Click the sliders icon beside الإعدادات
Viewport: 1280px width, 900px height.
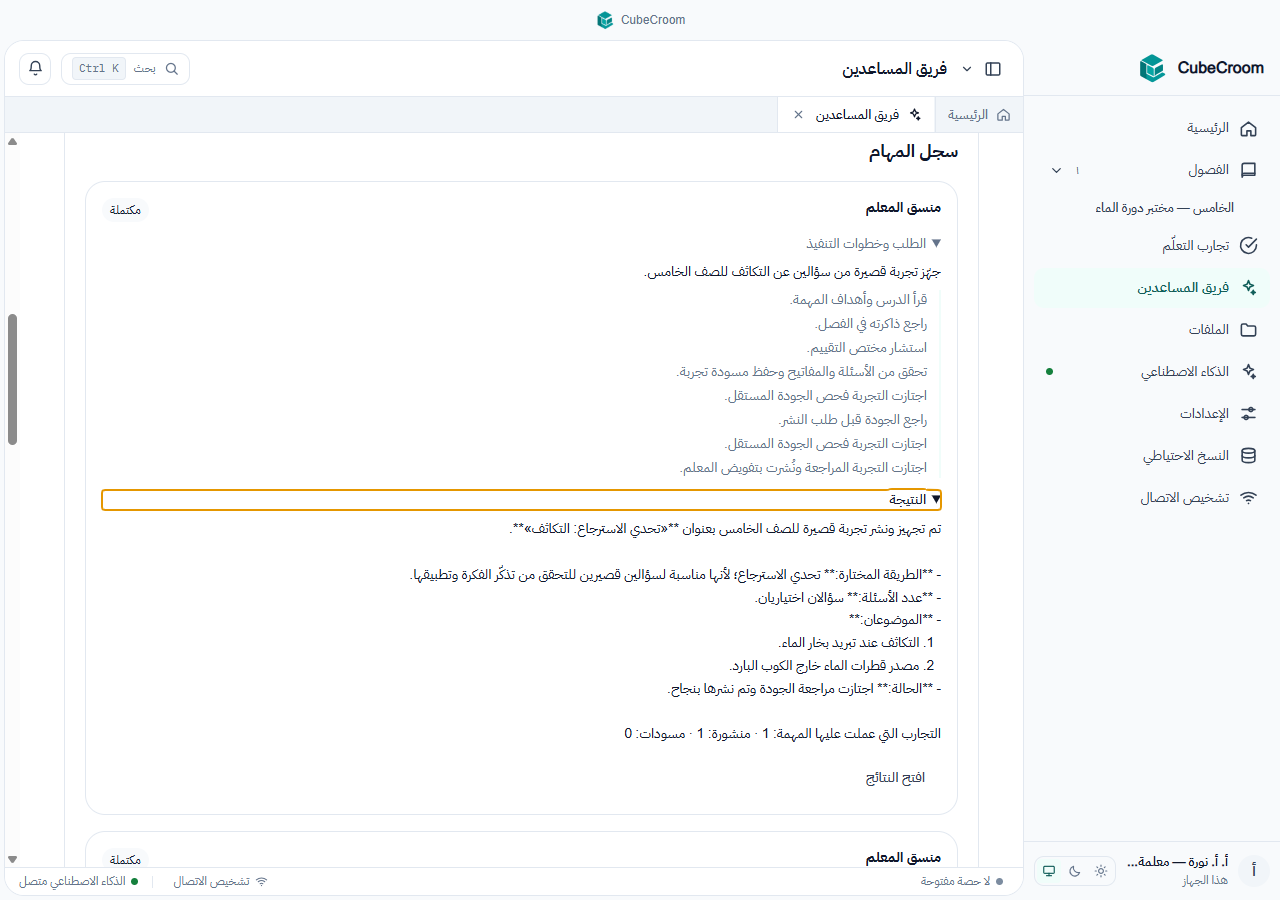pyautogui.click(x=1248, y=414)
